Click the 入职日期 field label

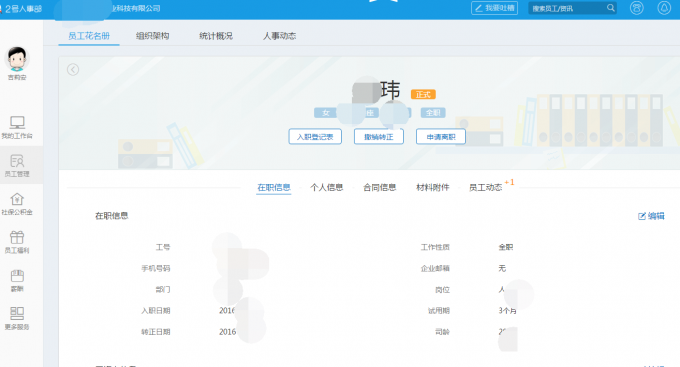155,311
